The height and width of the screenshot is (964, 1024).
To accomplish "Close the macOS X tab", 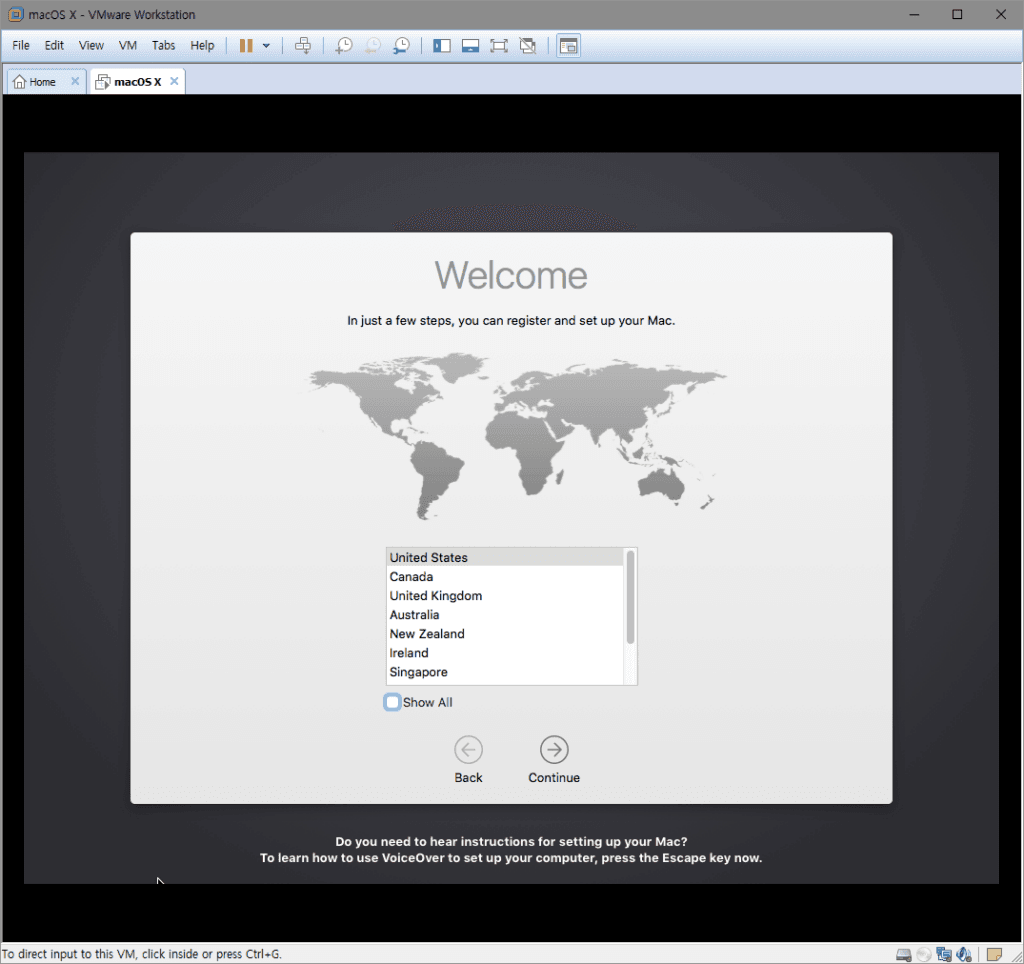I will click(x=174, y=81).
